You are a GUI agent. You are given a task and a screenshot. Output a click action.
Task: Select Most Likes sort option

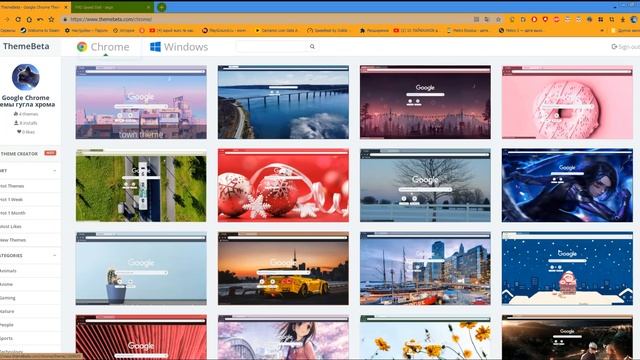coord(11,227)
